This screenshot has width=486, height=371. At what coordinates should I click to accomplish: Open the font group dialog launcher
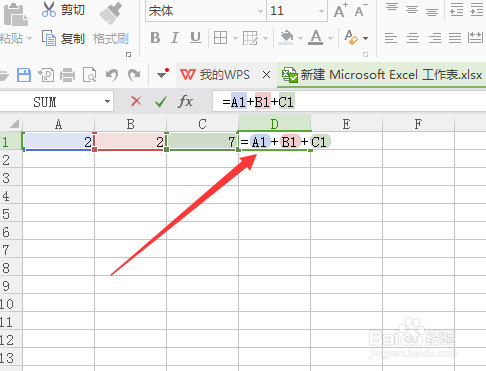(x=366, y=54)
